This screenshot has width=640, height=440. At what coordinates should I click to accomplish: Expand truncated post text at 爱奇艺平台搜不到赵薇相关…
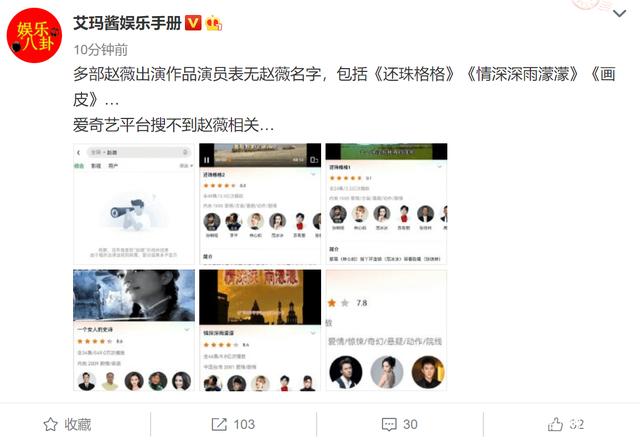173,125
